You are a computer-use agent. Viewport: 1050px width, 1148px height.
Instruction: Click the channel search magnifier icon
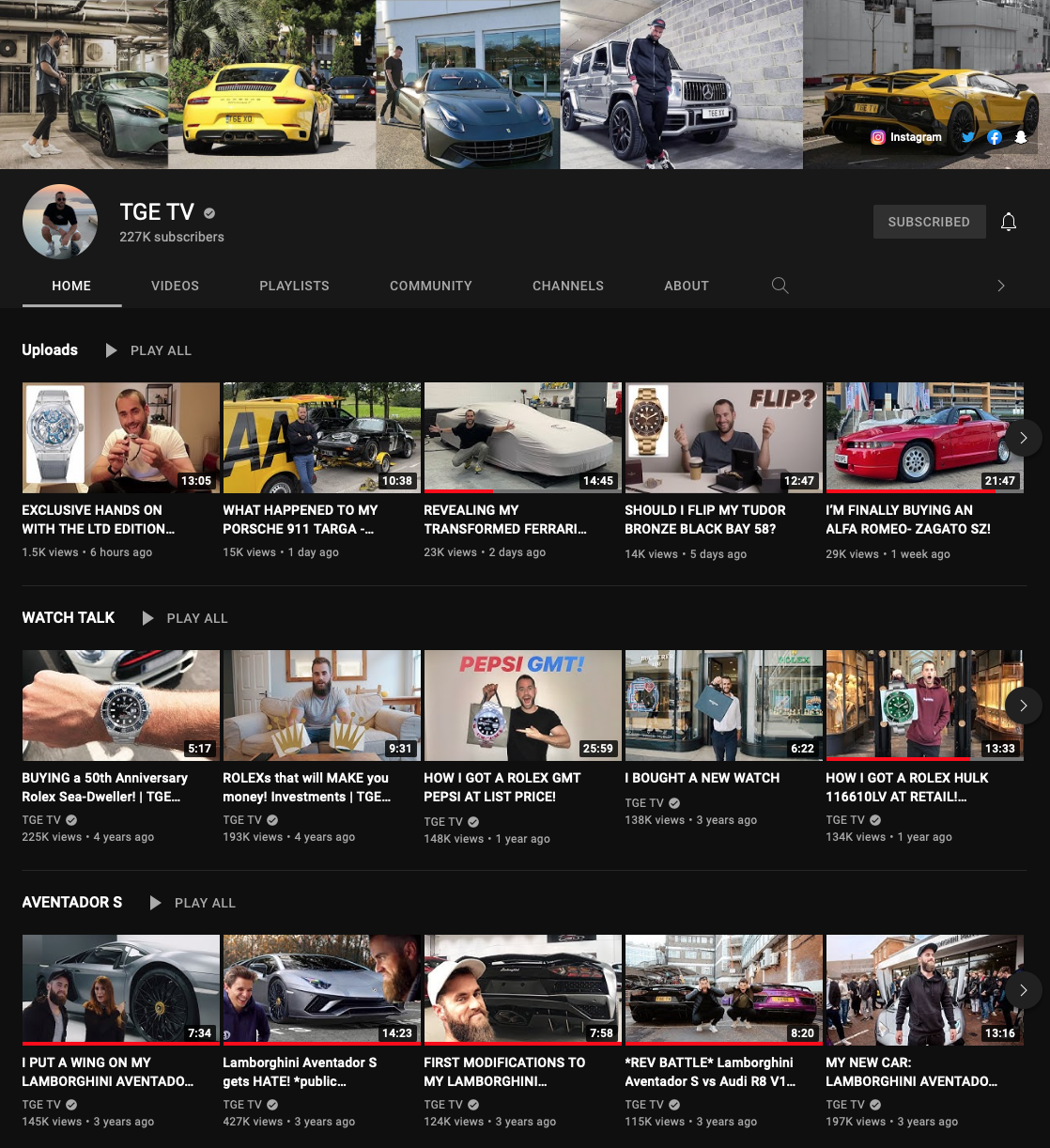point(780,286)
